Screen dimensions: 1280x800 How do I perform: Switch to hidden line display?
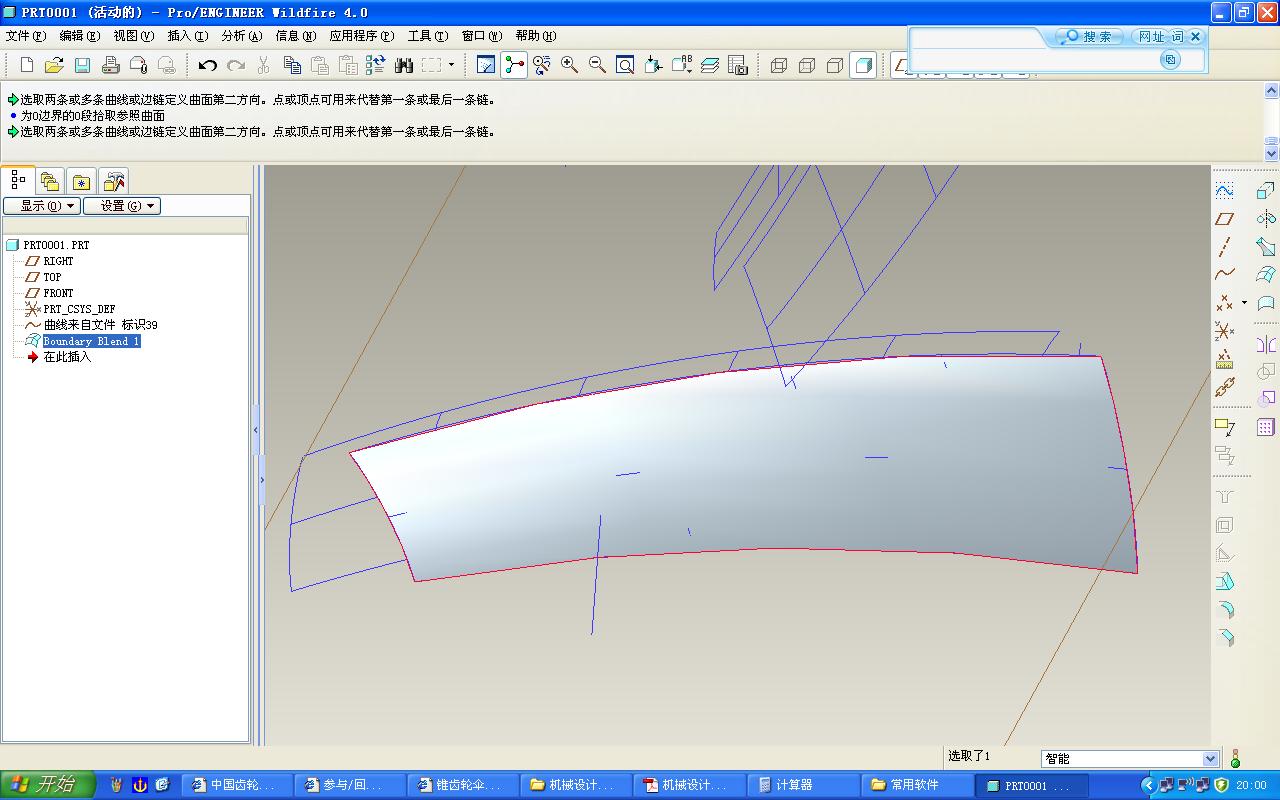click(x=807, y=65)
